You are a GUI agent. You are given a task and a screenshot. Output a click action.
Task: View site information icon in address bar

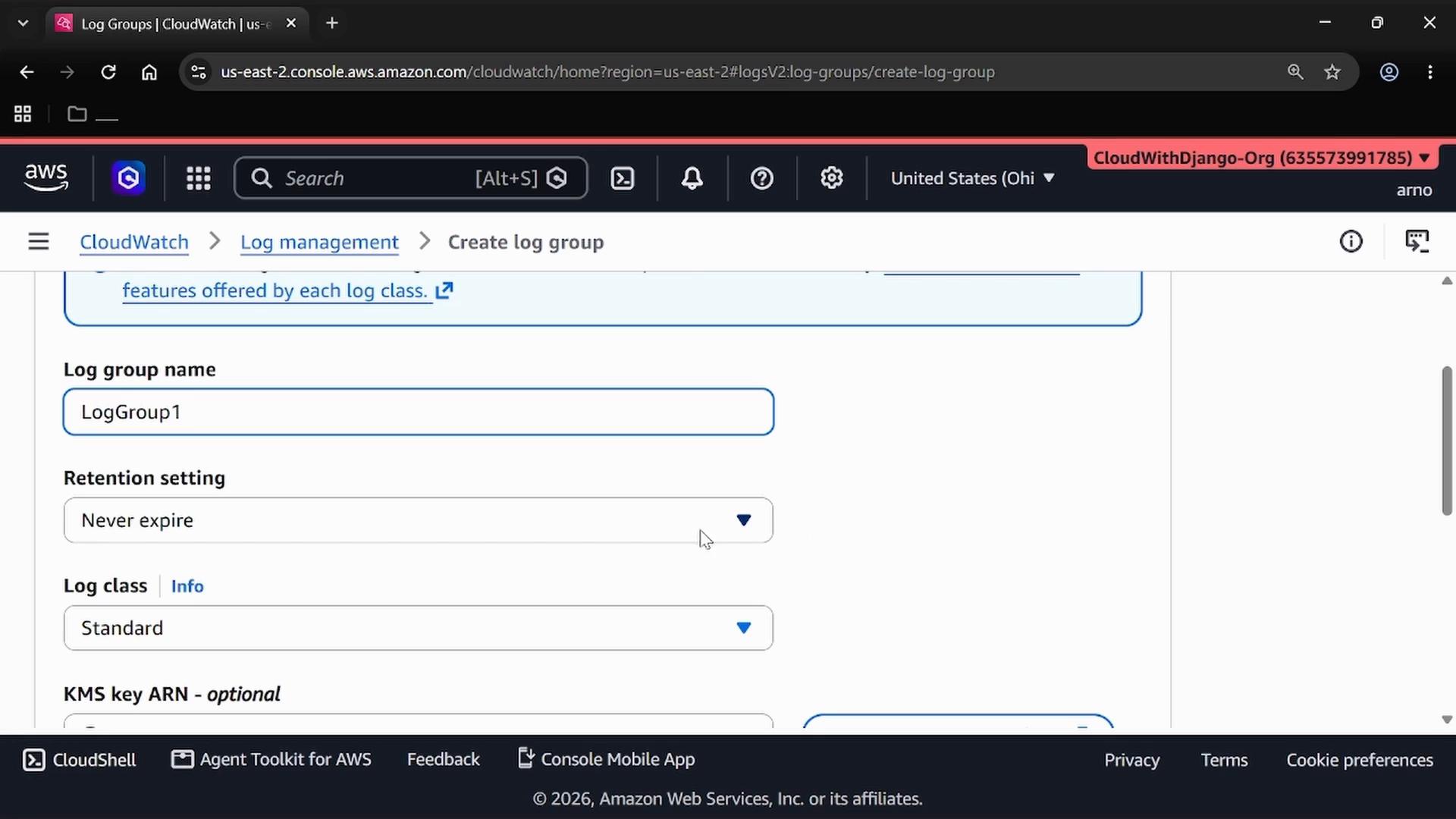pos(199,72)
